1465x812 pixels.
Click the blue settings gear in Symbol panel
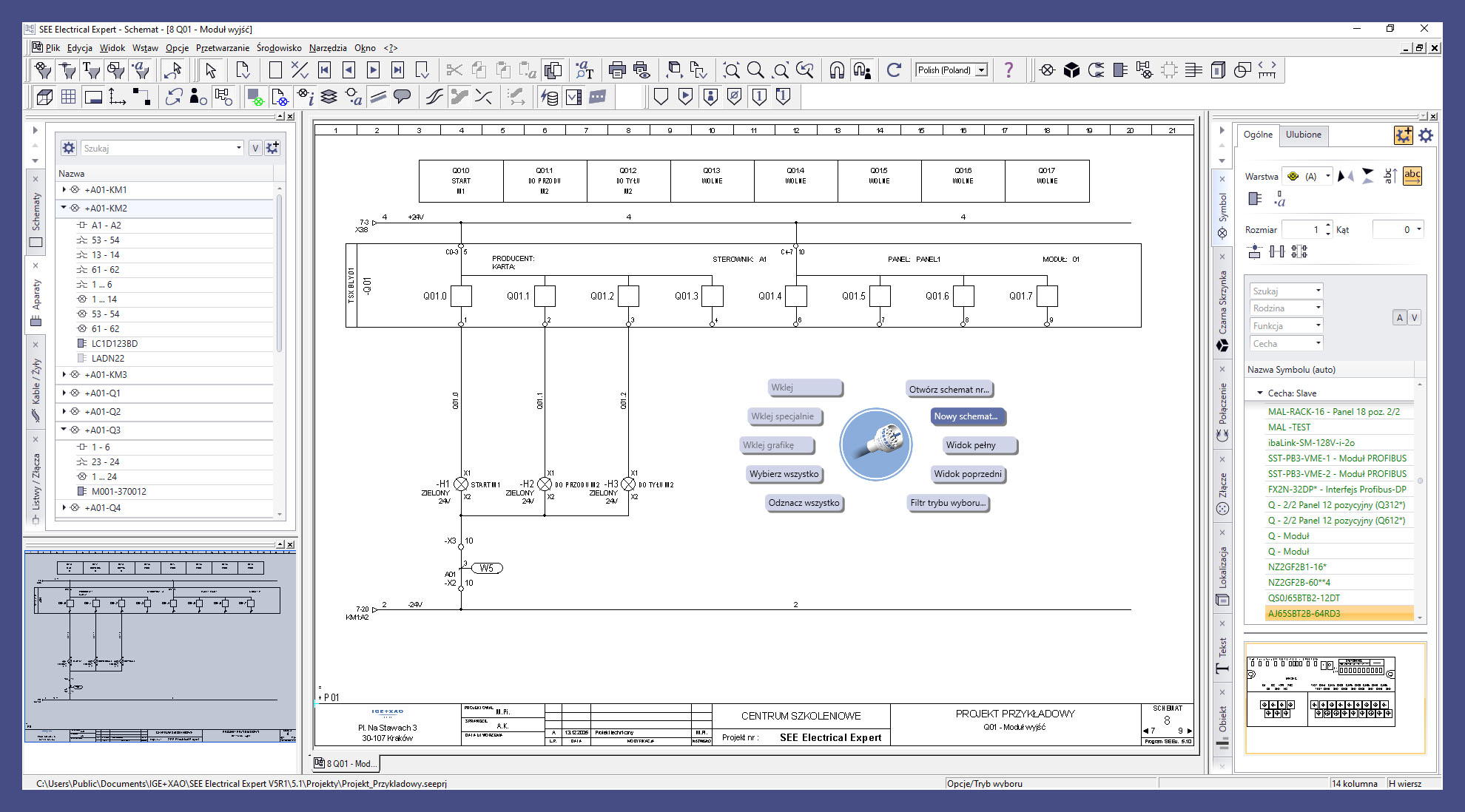pos(1426,135)
